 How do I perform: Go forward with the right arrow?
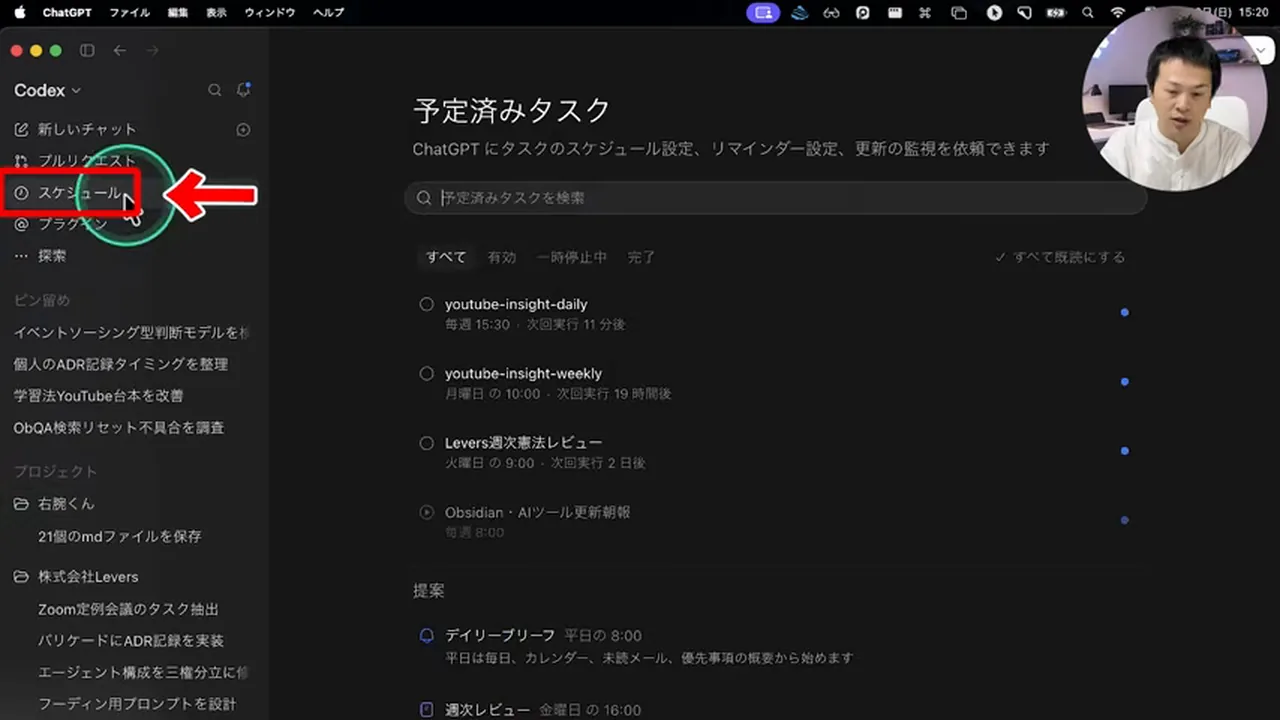[152, 51]
